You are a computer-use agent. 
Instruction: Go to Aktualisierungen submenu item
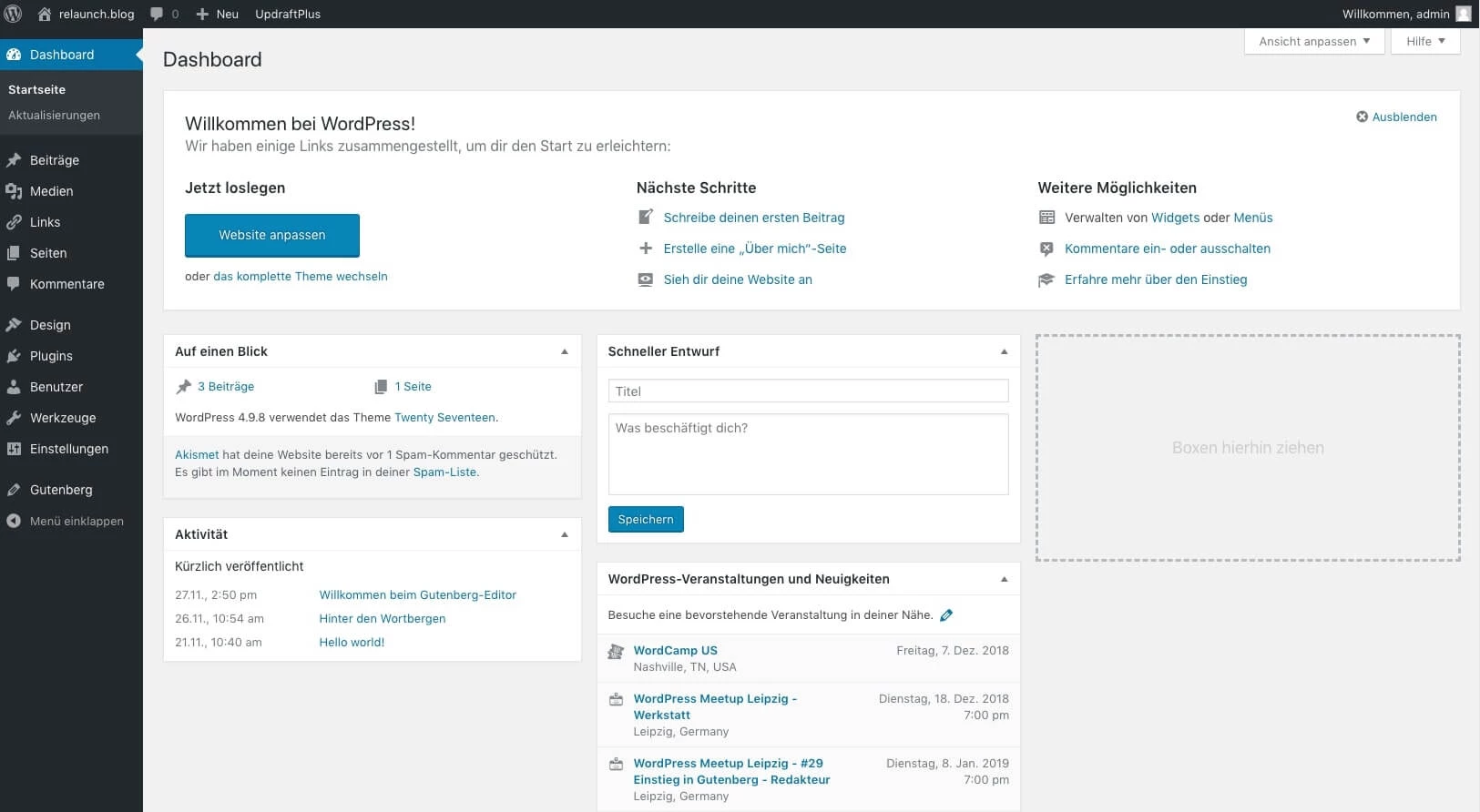coord(54,116)
